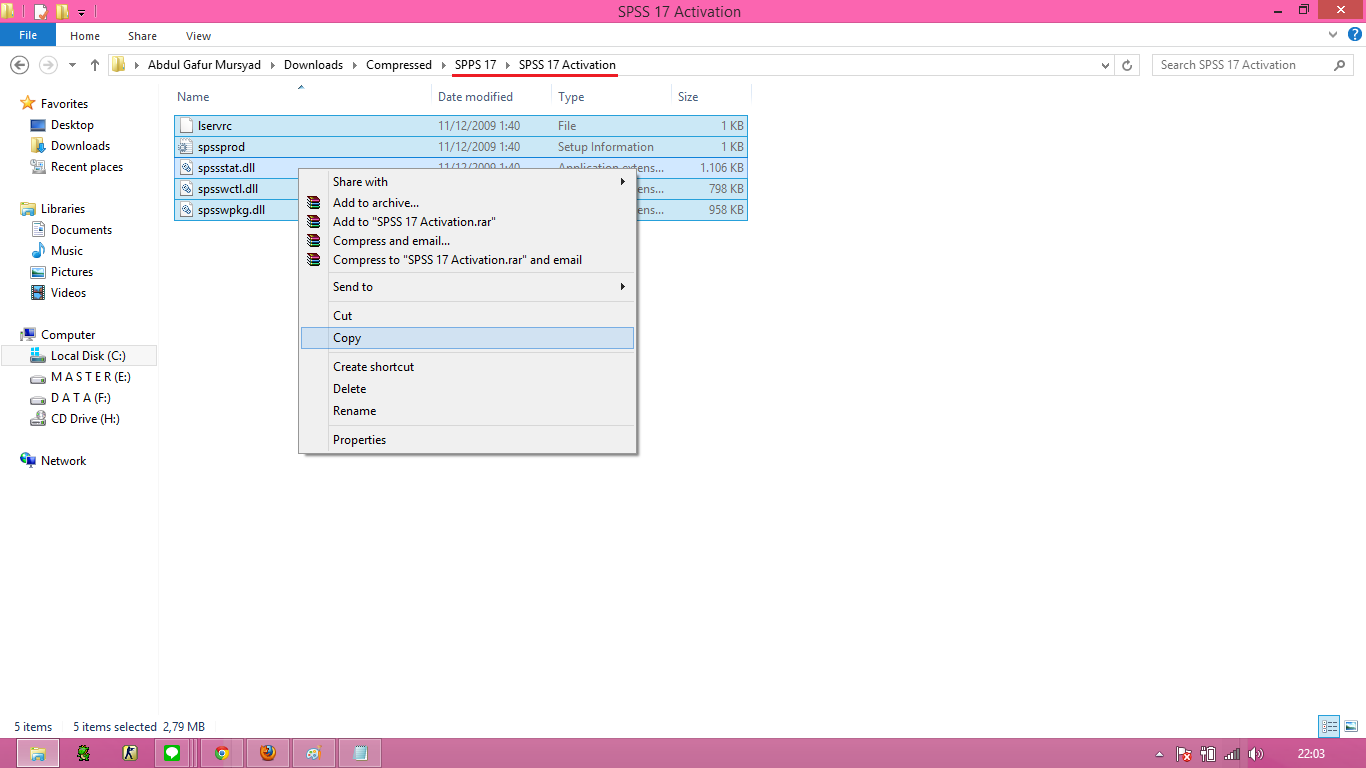Switch to the Home ribbon tab

(x=85, y=36)
